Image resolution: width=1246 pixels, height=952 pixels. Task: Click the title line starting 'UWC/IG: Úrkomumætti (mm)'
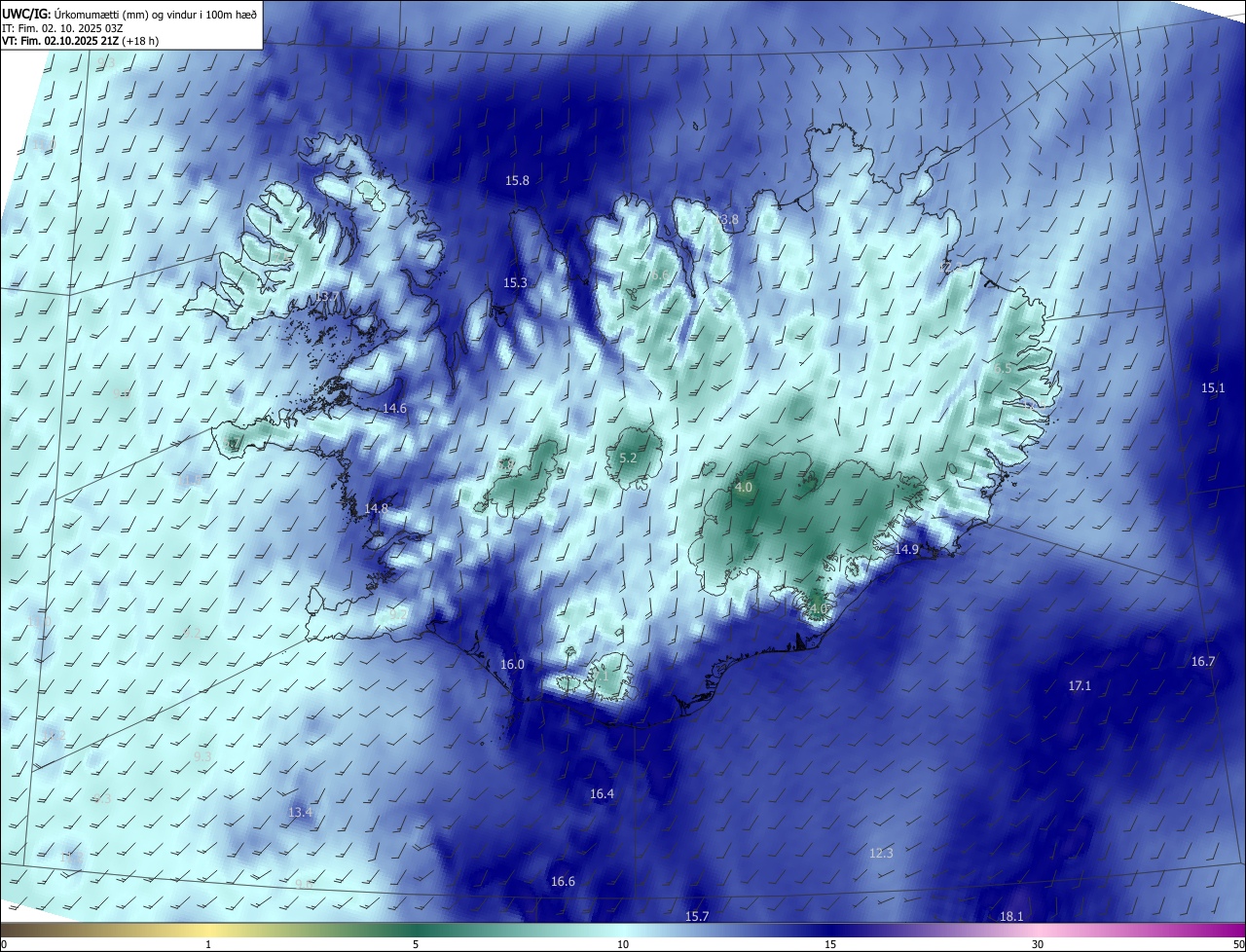(x=129, y=14)
